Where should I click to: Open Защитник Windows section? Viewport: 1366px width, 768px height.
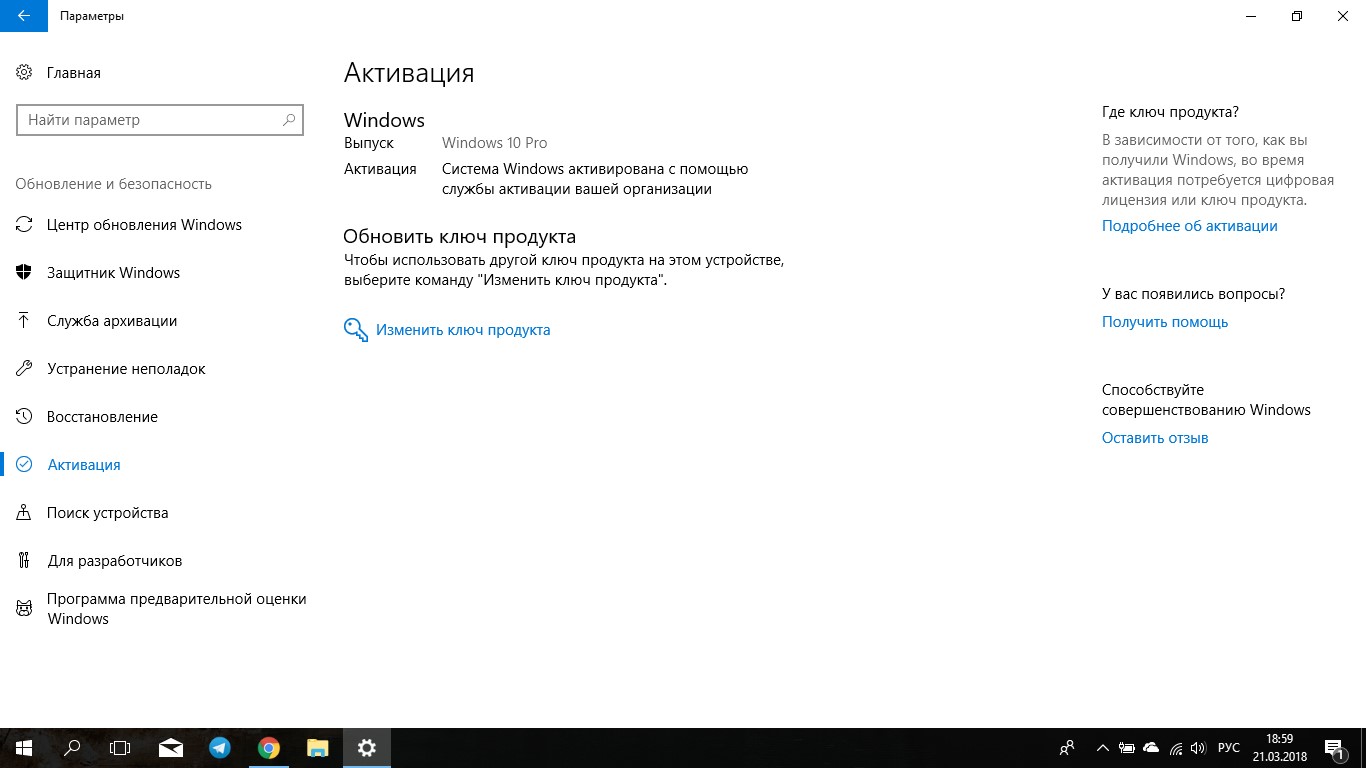pos(113,273)
